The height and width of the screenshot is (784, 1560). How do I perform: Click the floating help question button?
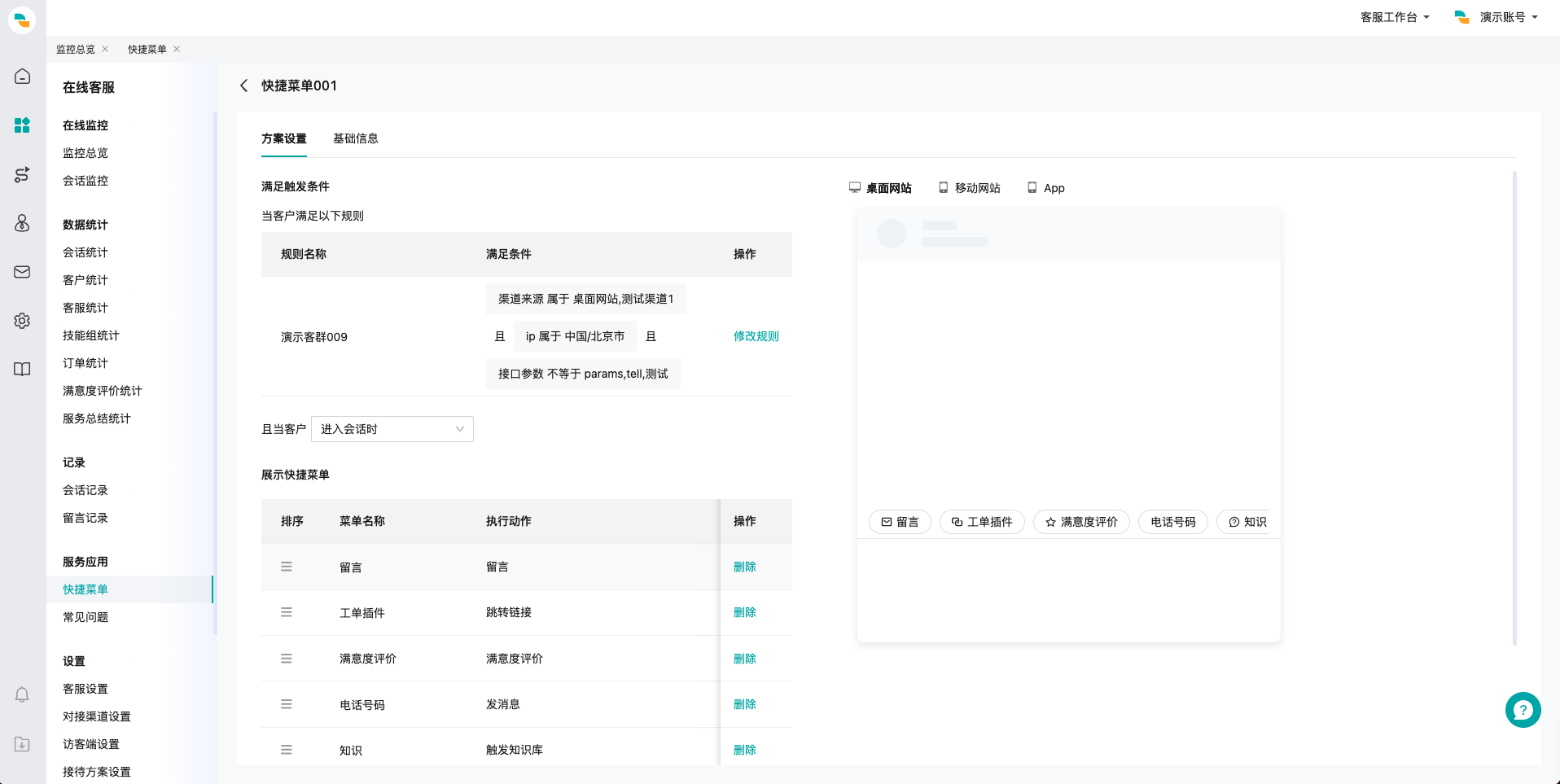(x=1523, y=710)
